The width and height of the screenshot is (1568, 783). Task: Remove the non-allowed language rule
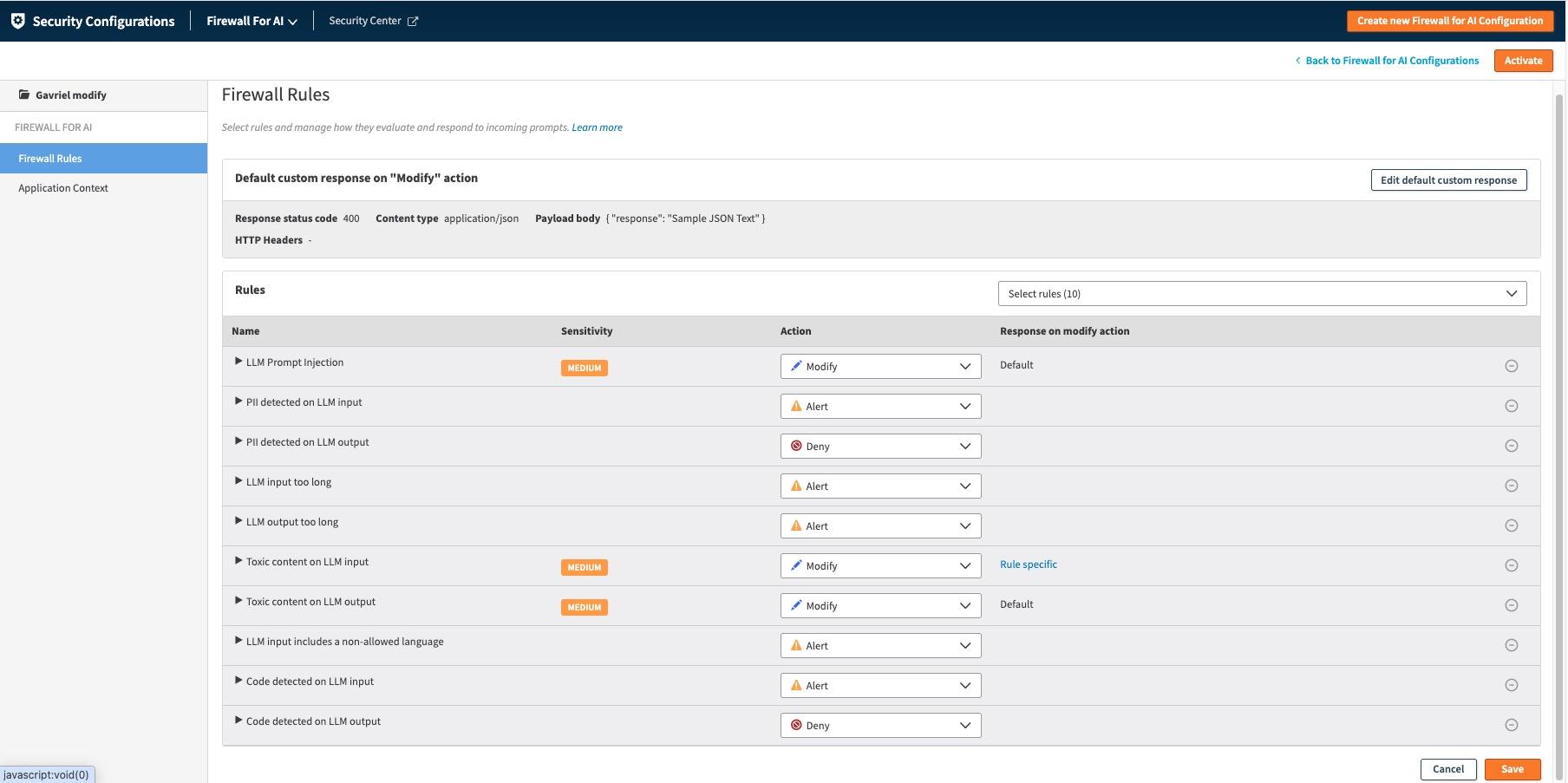(1511, 645)
